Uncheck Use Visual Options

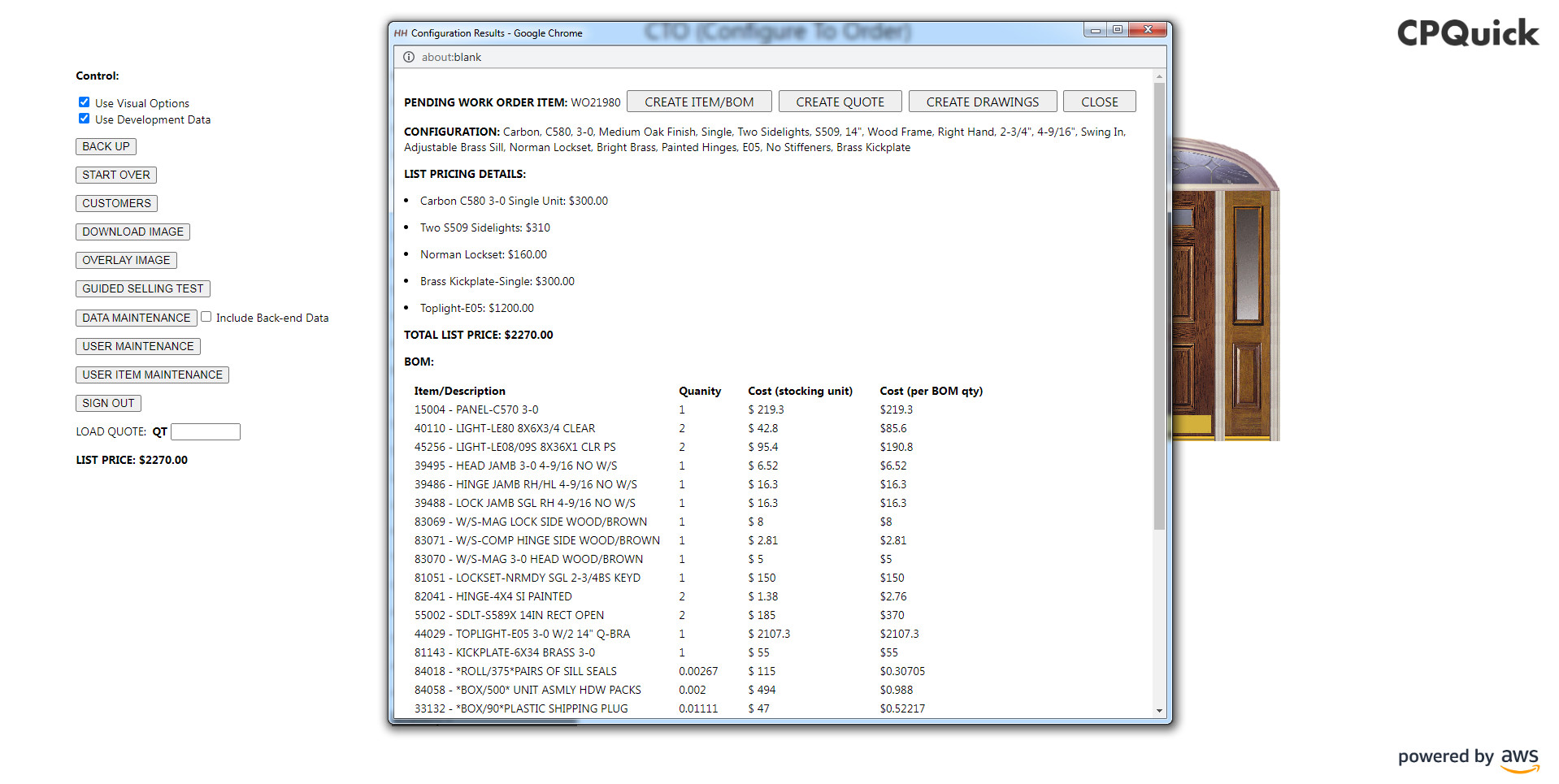(84, 102)
